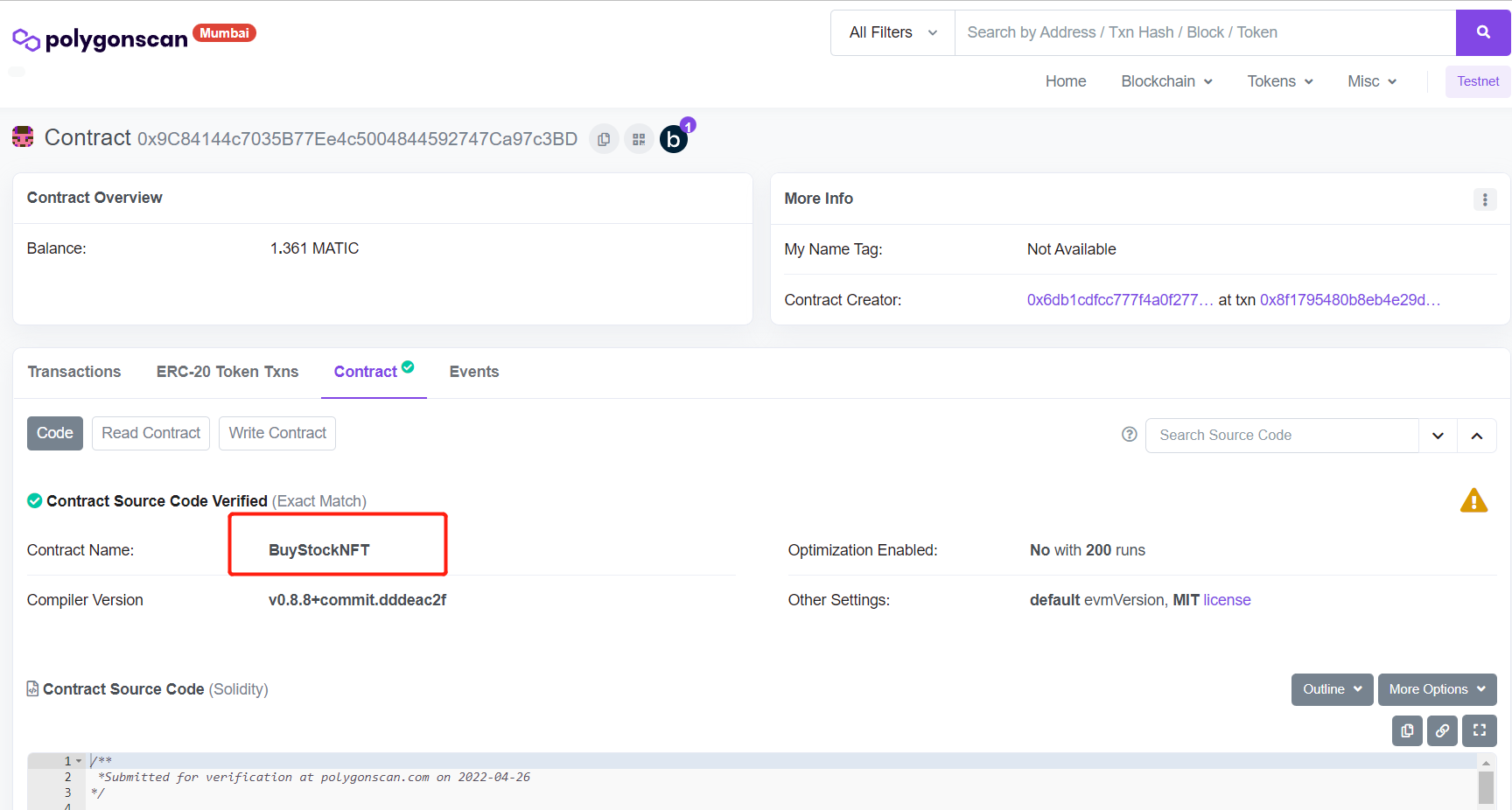This screenshot has height=810, width=1512.
Task: Click the Testnet button
Action: click(1478, 81)
